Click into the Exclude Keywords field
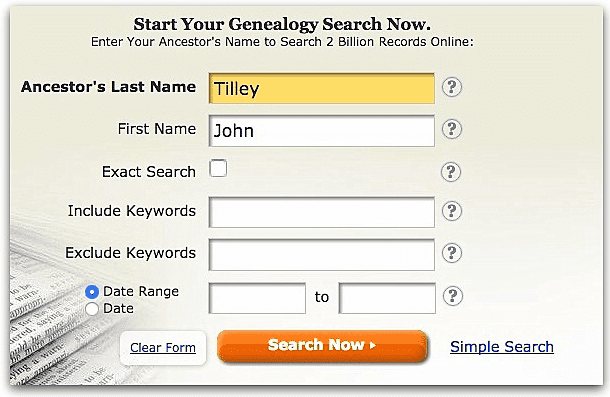 click(322, 255)
